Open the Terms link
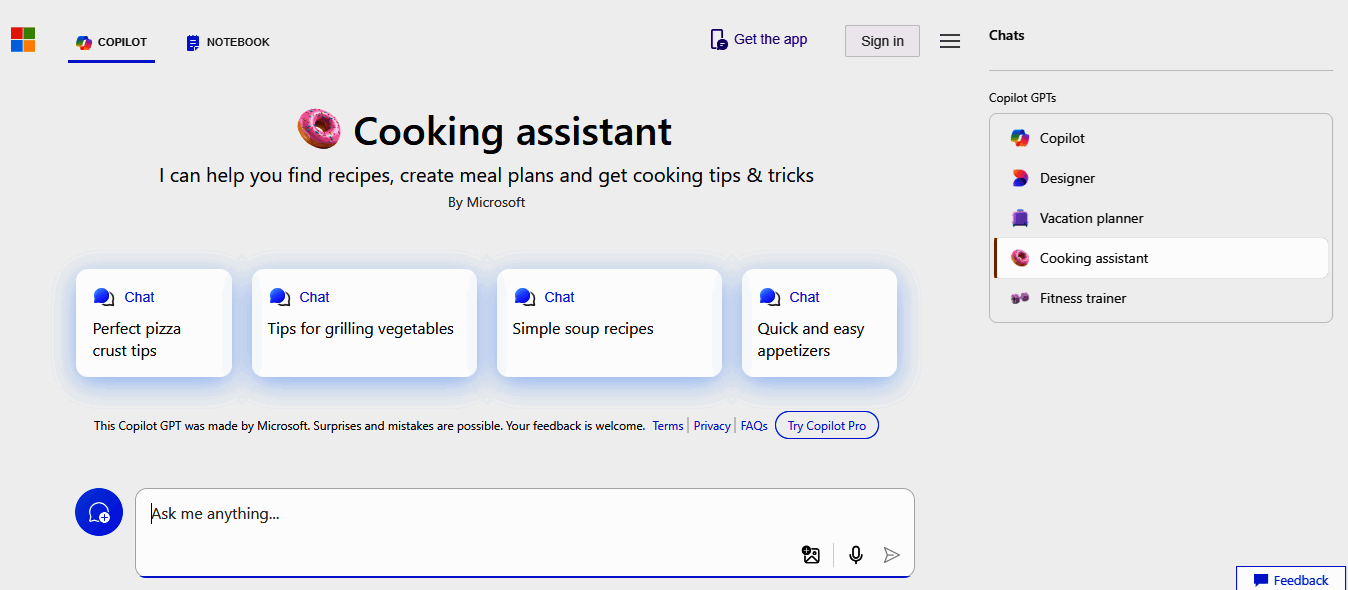 click(668, 426)
